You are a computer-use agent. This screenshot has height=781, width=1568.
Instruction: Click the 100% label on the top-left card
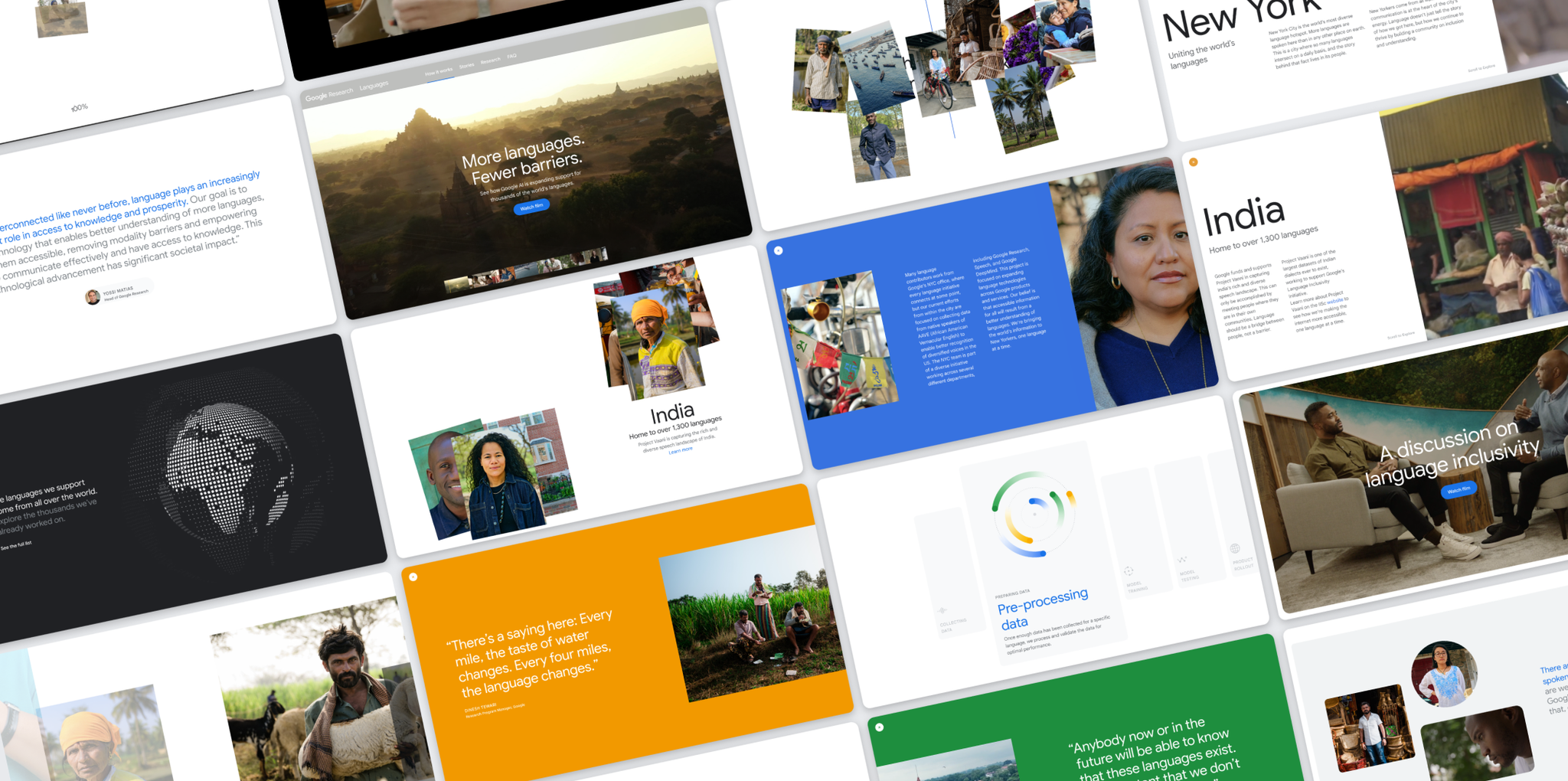(x=80, y=107)
